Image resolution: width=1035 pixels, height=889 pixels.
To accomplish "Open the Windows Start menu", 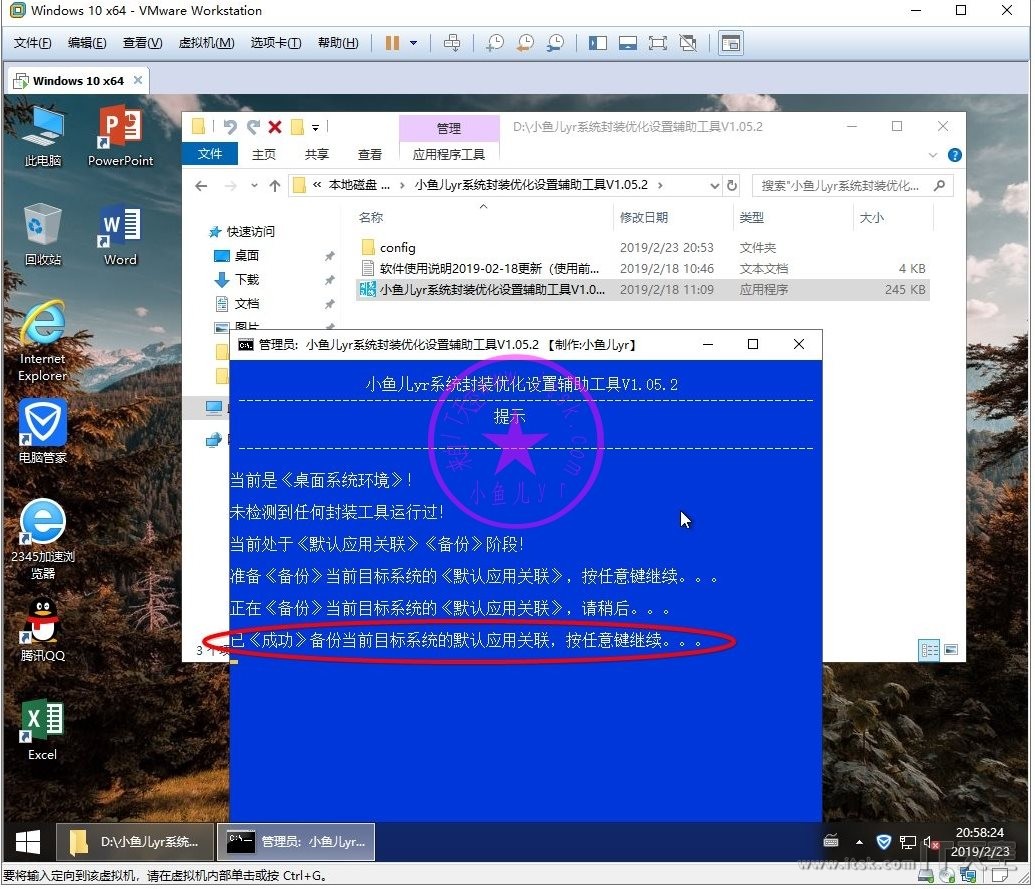I will click(x=28, y=841).
